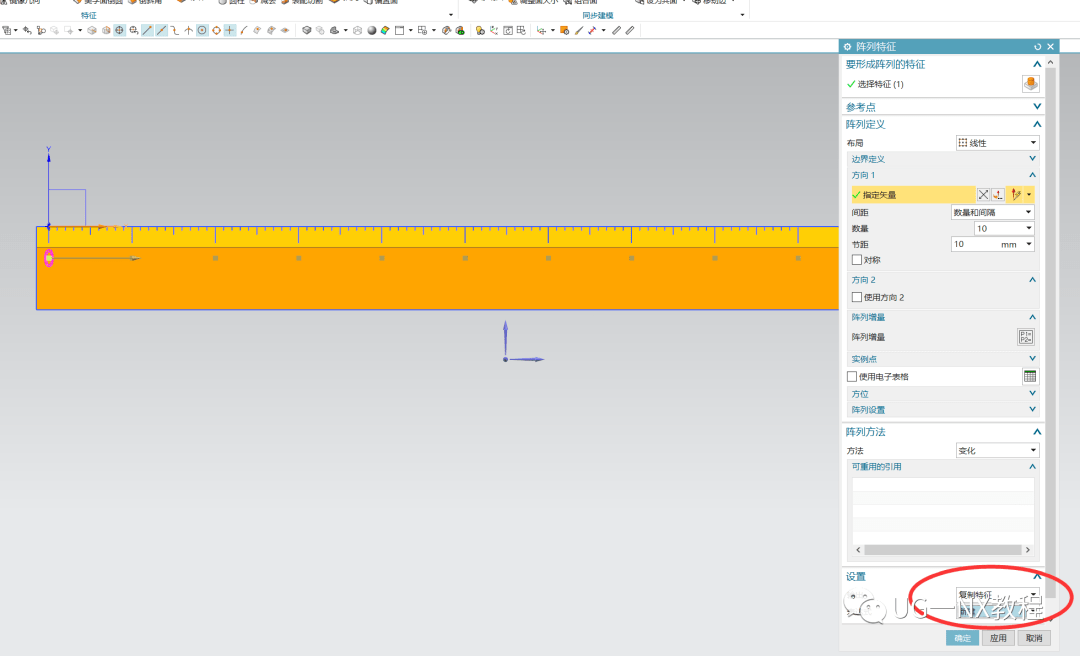Click the reset dialog icon
This screenshot has width=1080, height=656.
point(1037,47)
